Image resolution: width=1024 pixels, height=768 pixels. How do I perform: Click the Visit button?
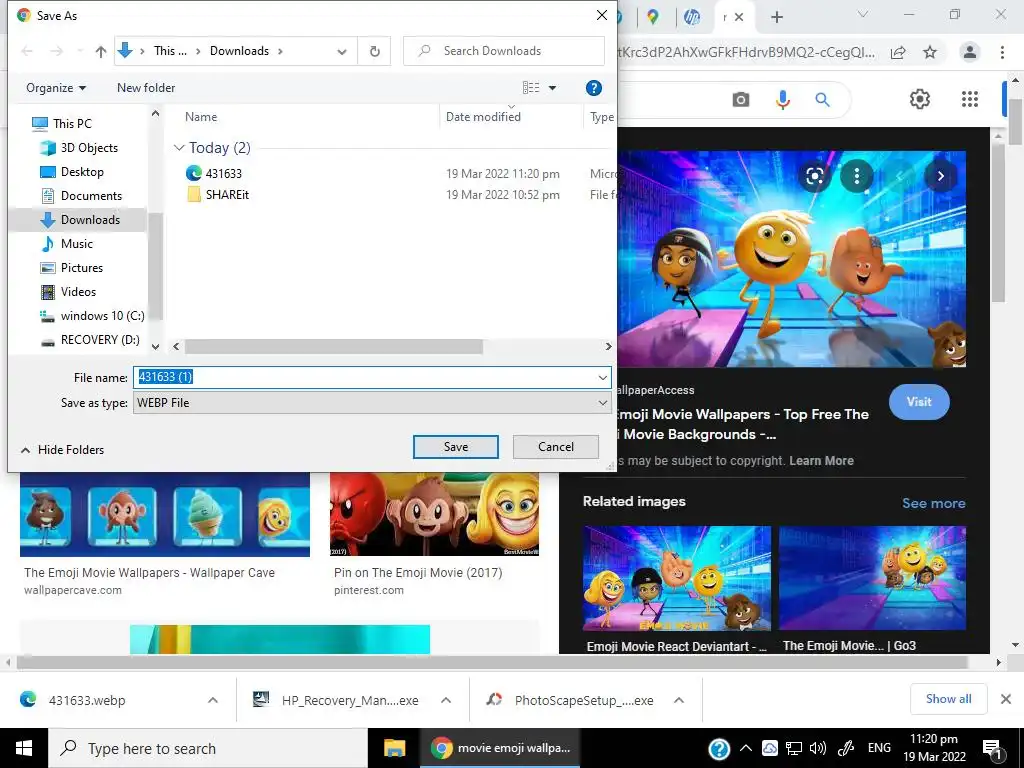[919, 402]
